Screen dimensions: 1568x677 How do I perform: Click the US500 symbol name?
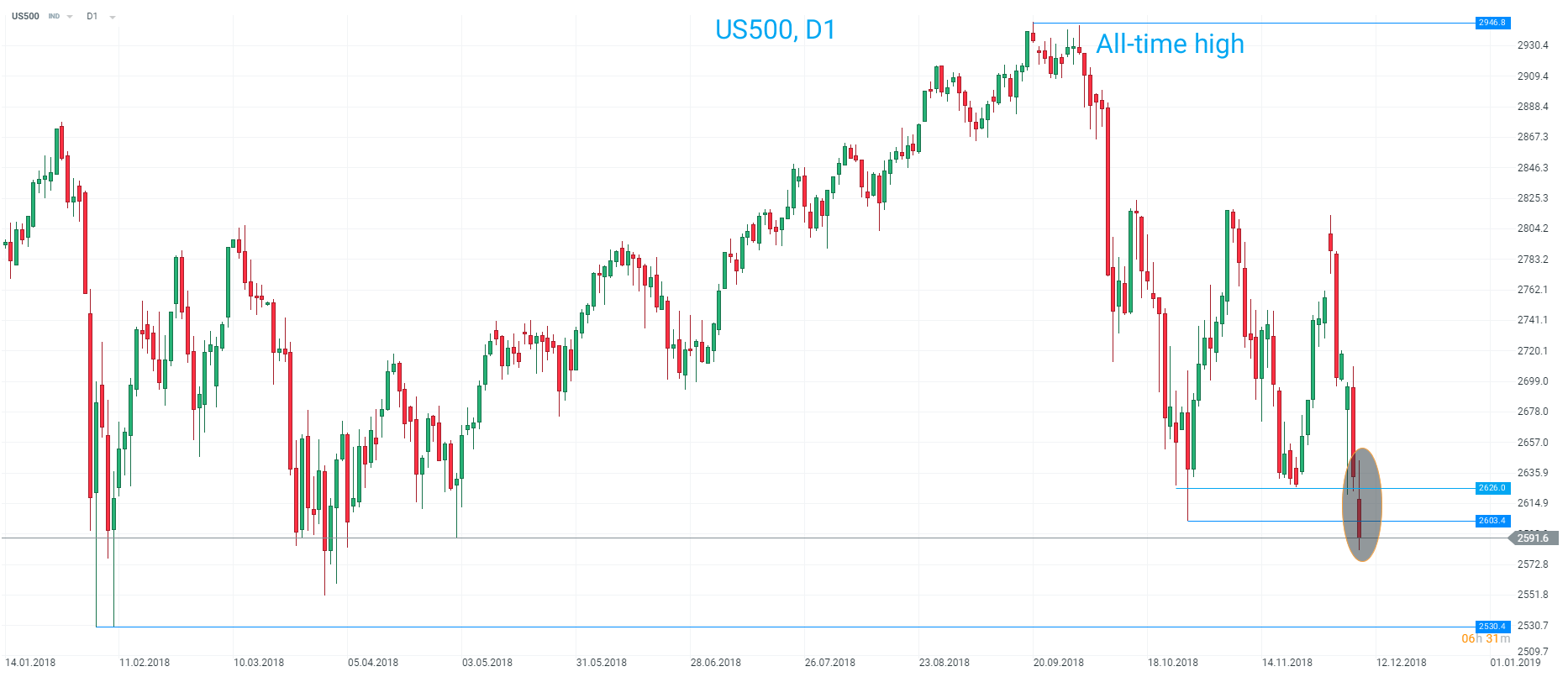(25, 16)
